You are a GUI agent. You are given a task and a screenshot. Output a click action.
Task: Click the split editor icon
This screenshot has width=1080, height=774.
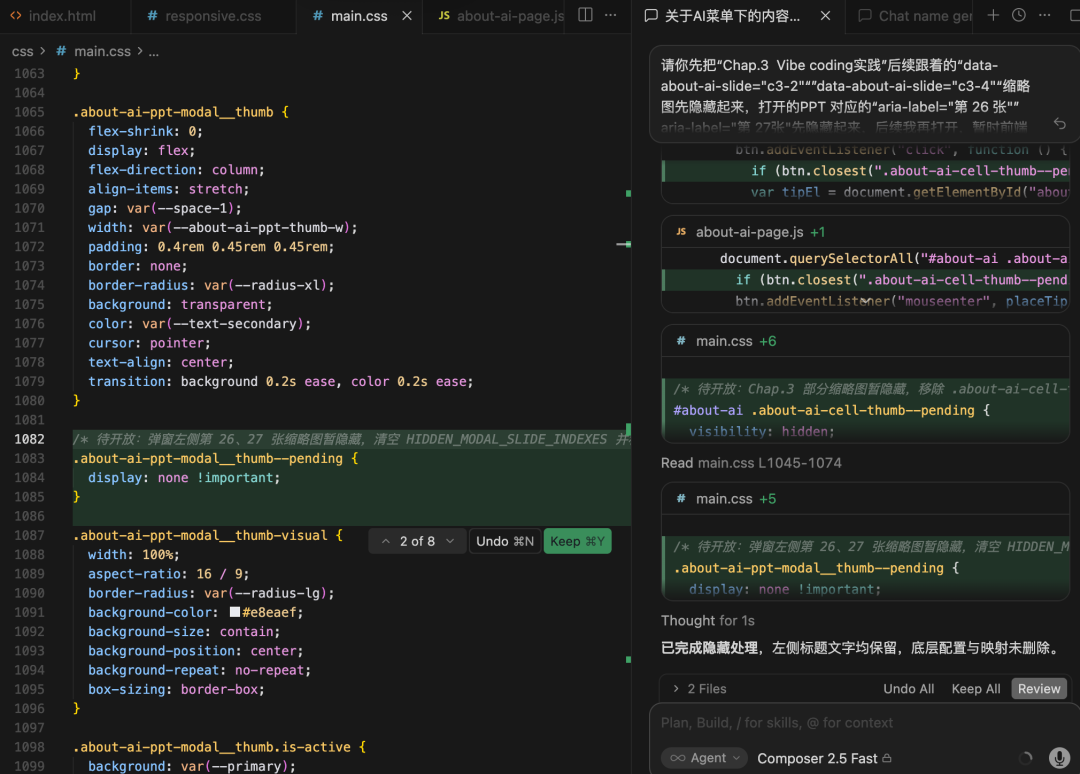click(x=585, y=15)
